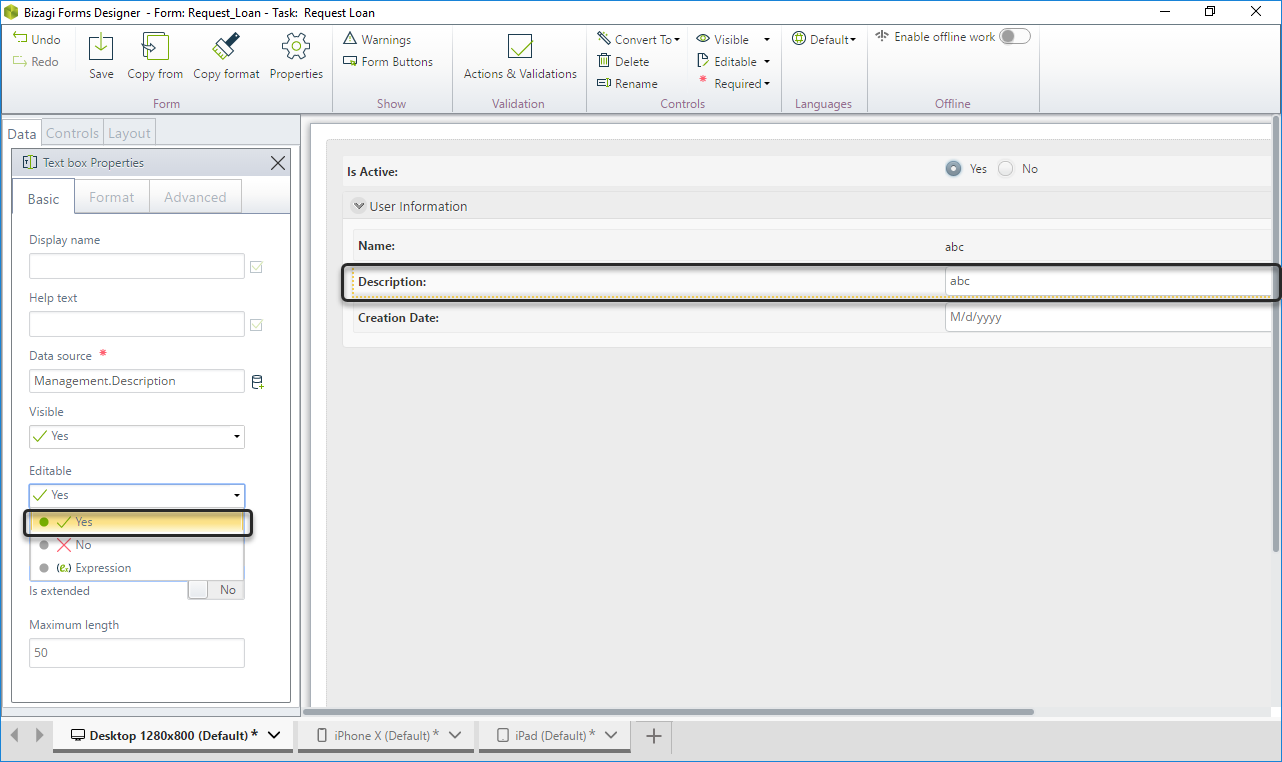The height and width of the screenshot is (762, 1282).
Task: Open the ribbon Required dropdown
Action: (733, 83)
